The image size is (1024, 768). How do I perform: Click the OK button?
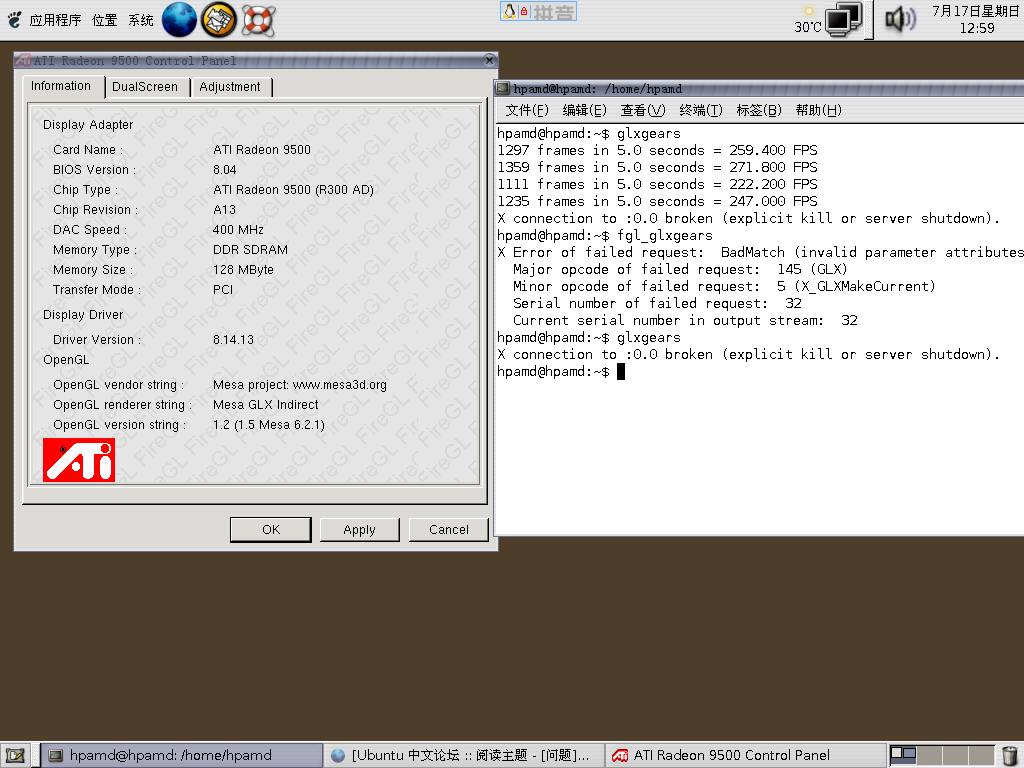pyautogui.click(x=271, y=530)
